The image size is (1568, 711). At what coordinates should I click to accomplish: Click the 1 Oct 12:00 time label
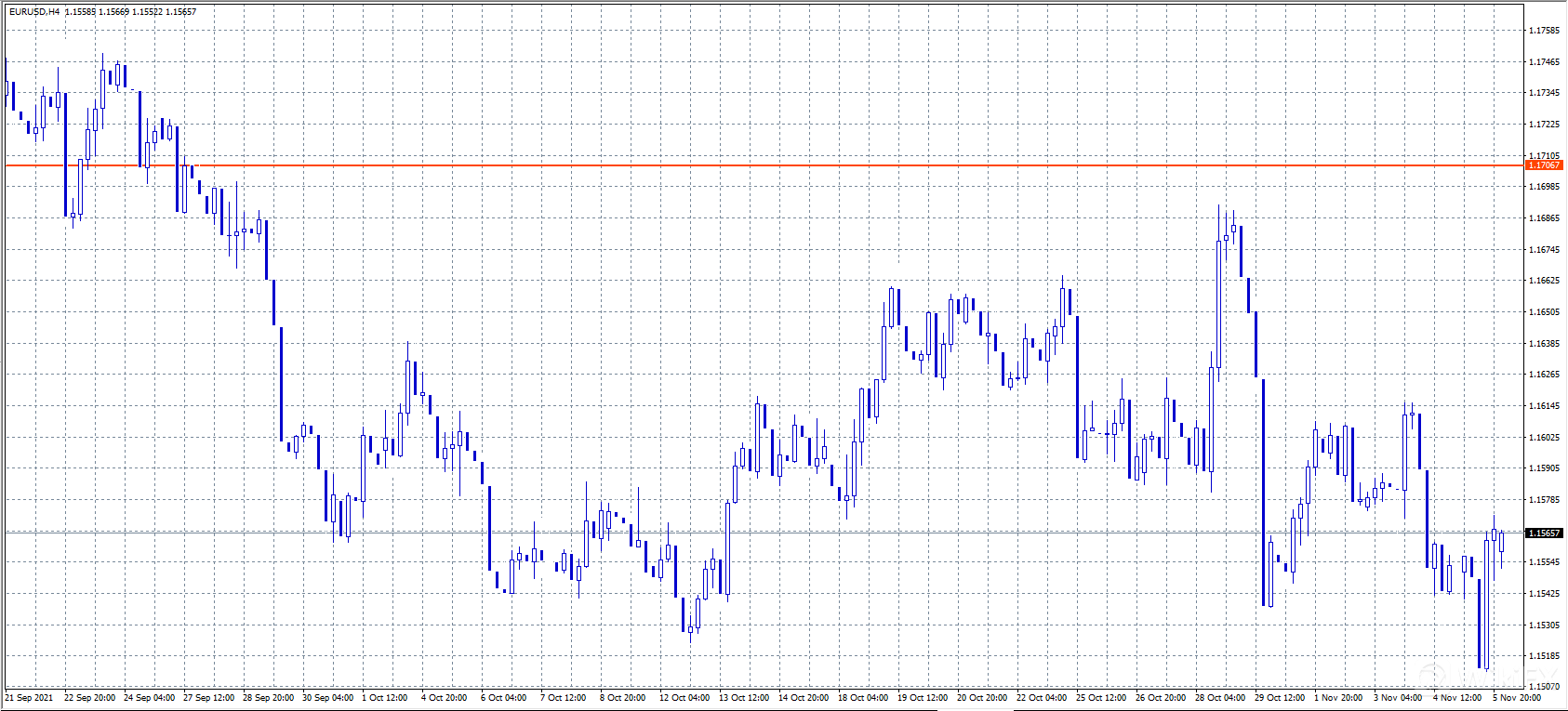tap(385, 697)
